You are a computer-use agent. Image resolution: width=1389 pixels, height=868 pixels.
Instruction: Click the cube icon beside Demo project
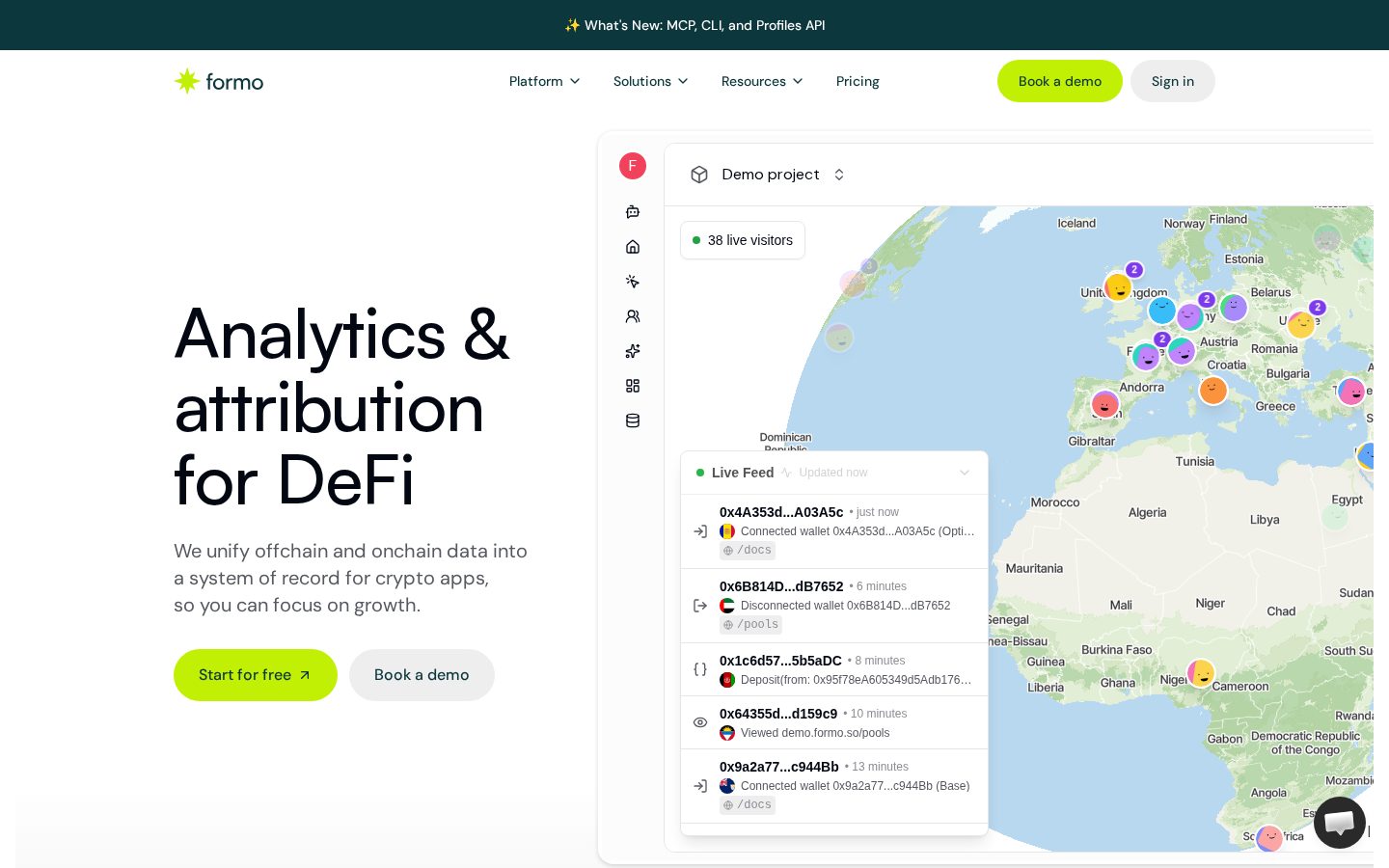click(699, 175)
